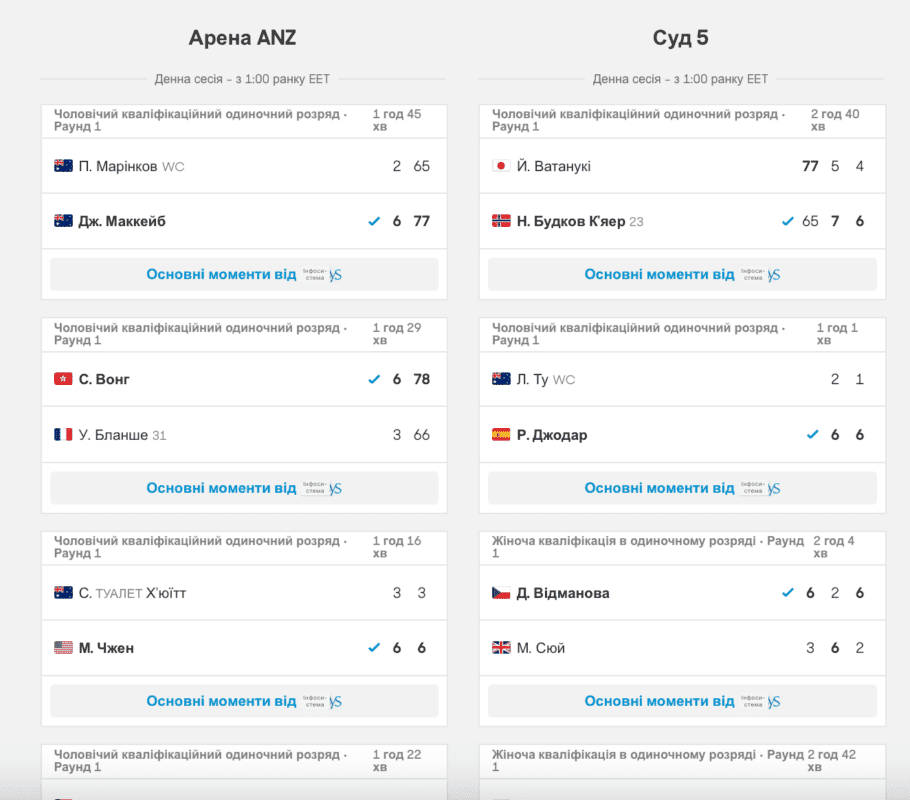Click the Суд 5 court heading

[681, 38]
